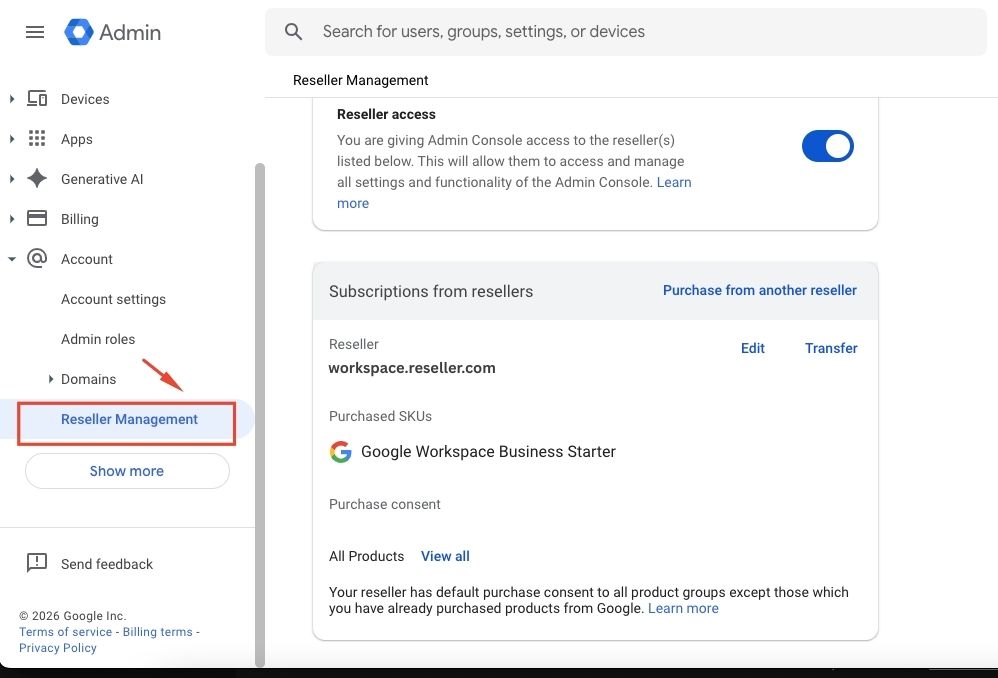Disable the Reseller access toggle
Viewport: 998px width, 678px height.
point(828,145)
